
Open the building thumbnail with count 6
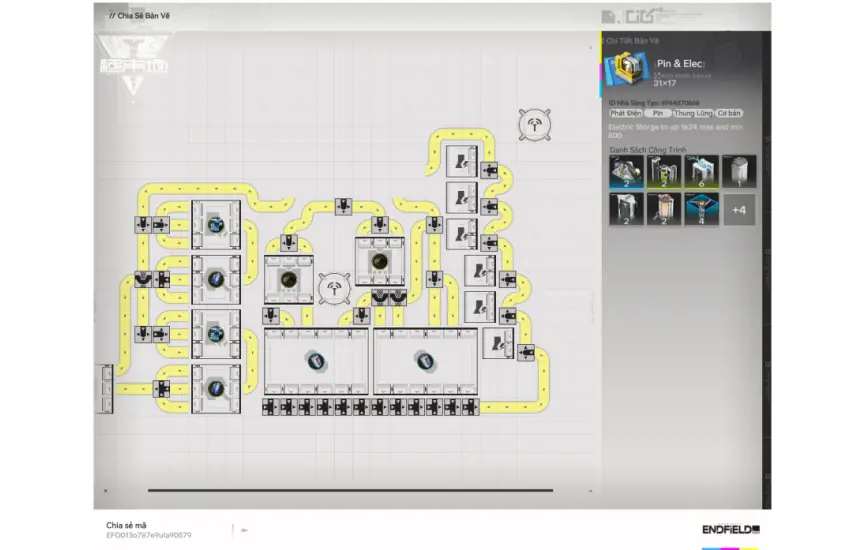coord(701,172)
